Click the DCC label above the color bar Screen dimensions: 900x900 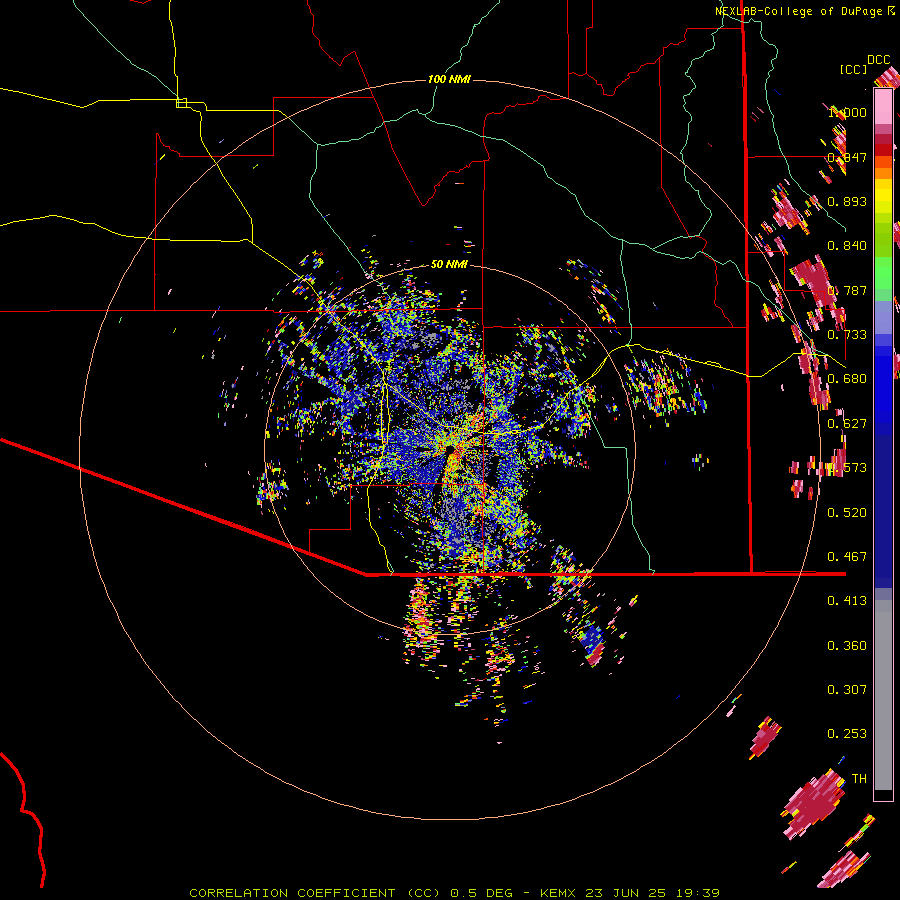coord(878,60)
